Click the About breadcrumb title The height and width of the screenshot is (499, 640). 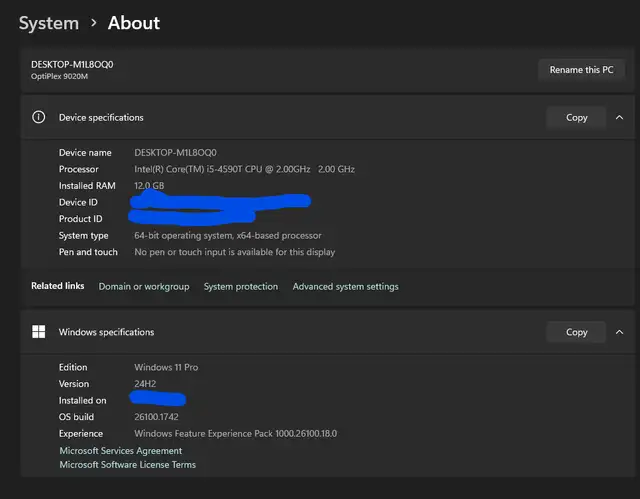tap(134, 23)
